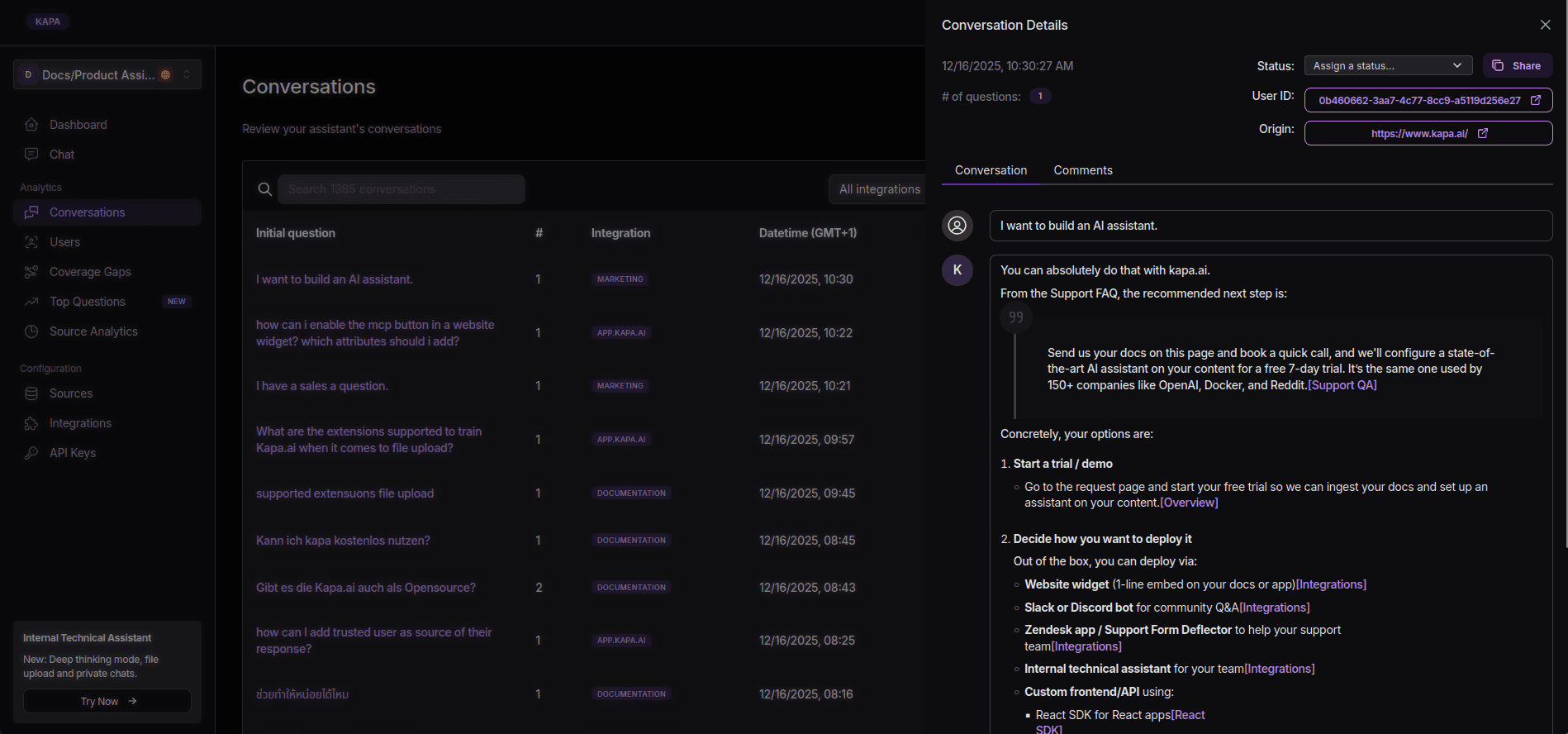Open conversation 'I want to build an AI assistant.'
This screenshot has width=1568, height=734.
click(x=335, y=279)
